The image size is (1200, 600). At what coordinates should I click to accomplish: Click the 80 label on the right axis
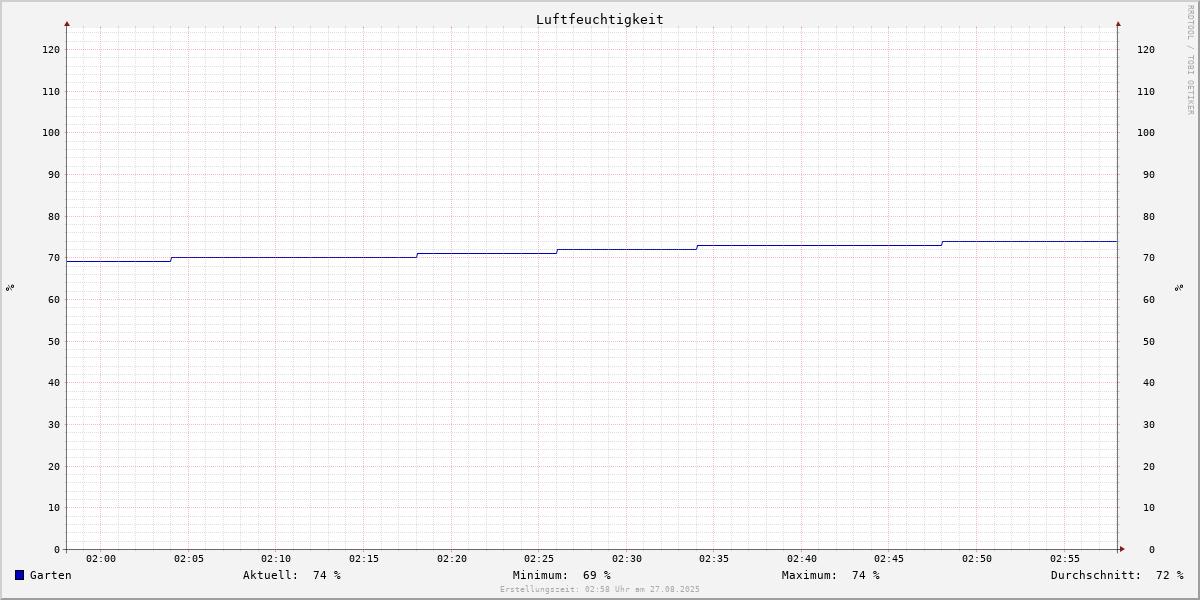[x=1149, y=216]
